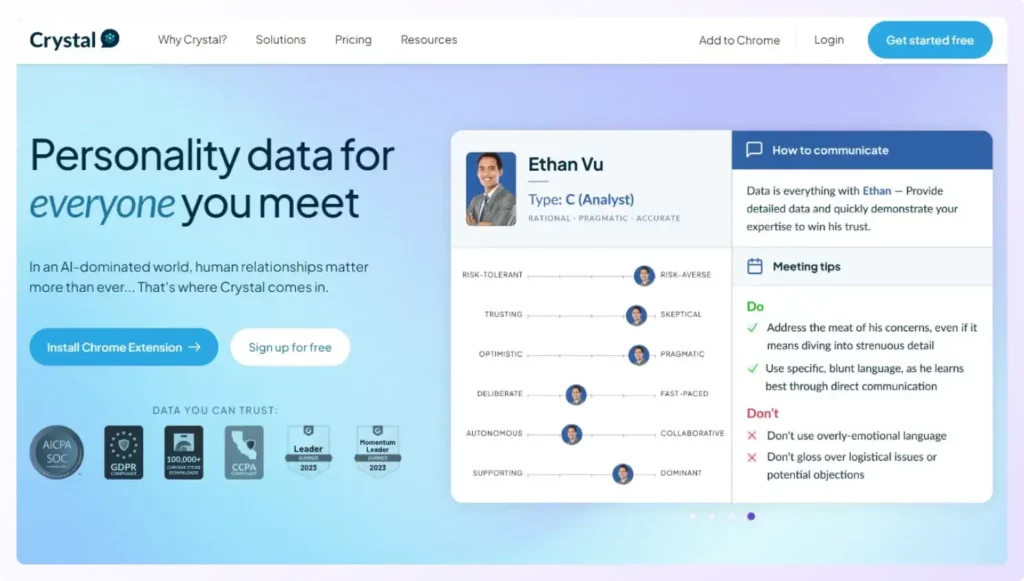
Task: Click Install Chrome Extension button
Action: pyautogui.click(x=123, y=347)
